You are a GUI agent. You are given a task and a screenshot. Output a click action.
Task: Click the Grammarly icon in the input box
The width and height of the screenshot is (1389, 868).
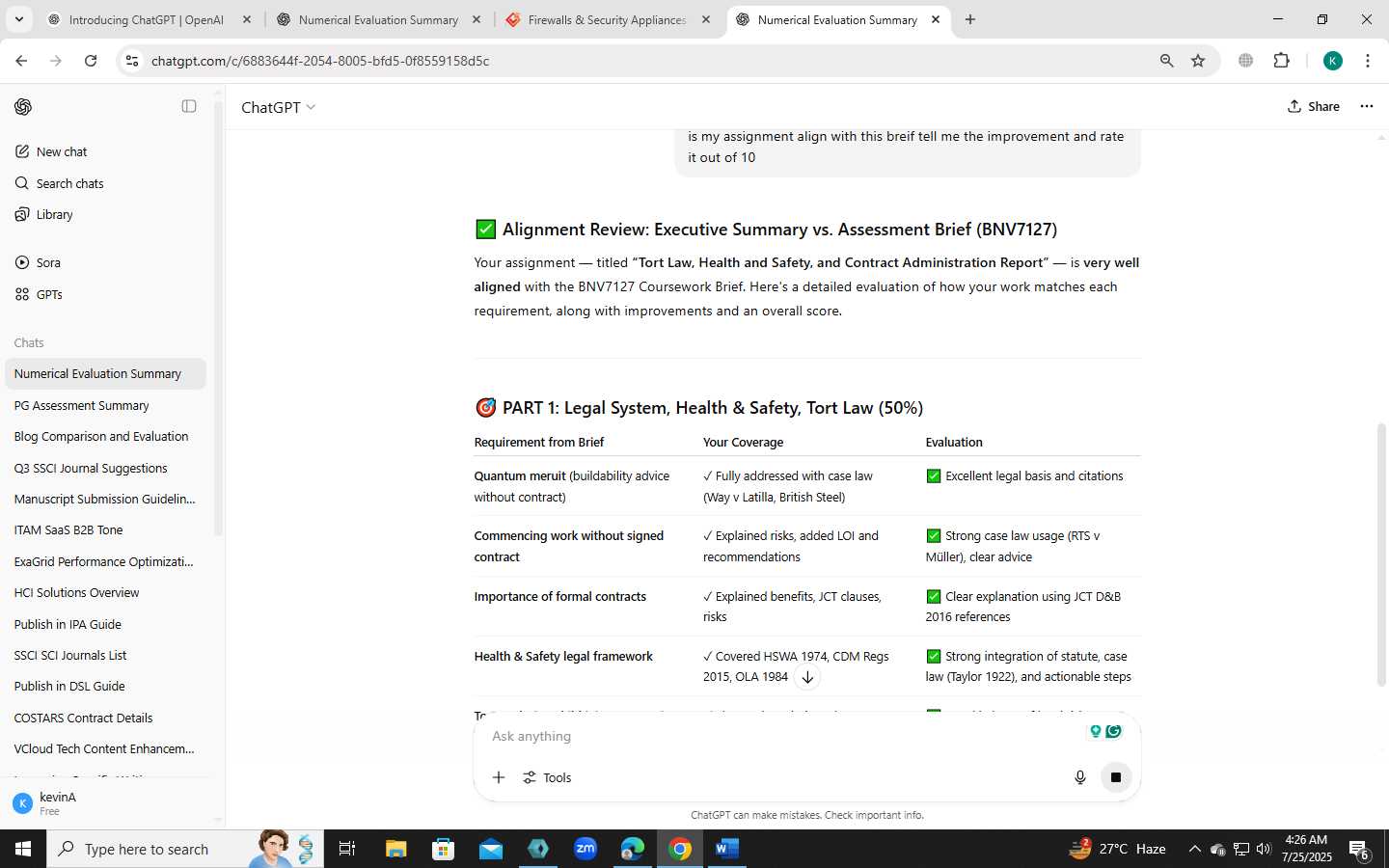click(1114, 731)
